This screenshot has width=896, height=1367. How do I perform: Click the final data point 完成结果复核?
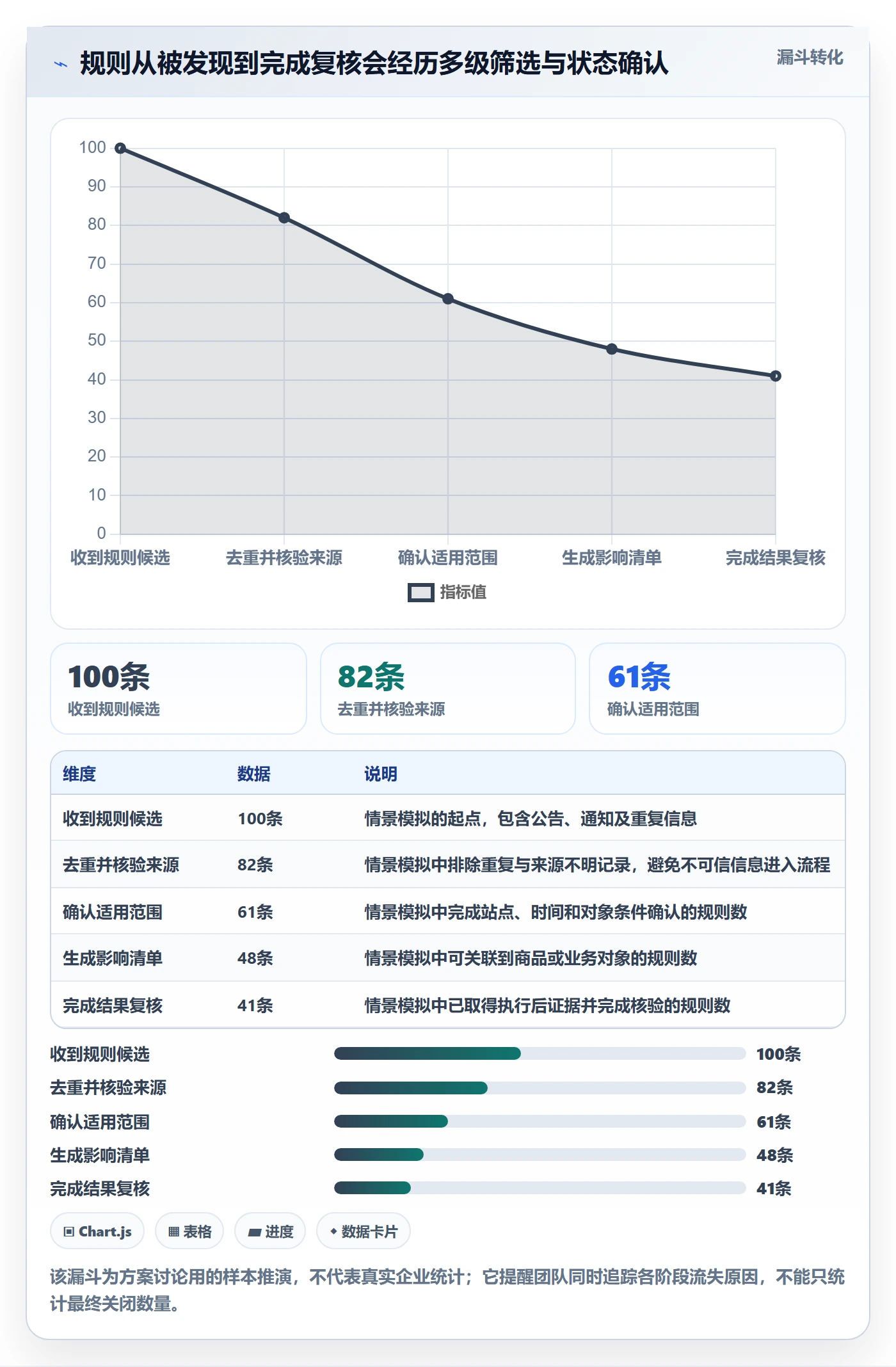point(776,376)
